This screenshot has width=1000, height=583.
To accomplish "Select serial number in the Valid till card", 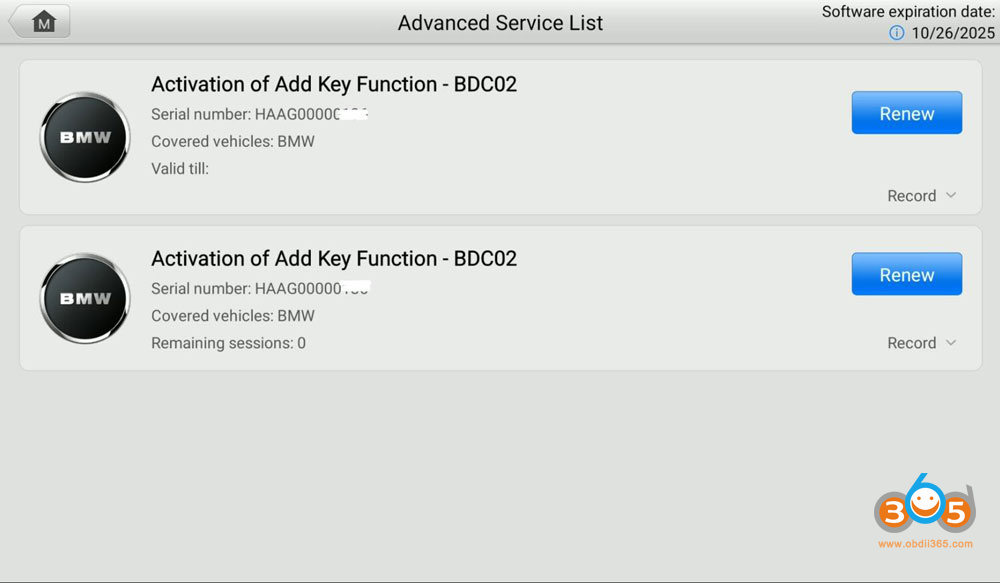I will [260, 114].
